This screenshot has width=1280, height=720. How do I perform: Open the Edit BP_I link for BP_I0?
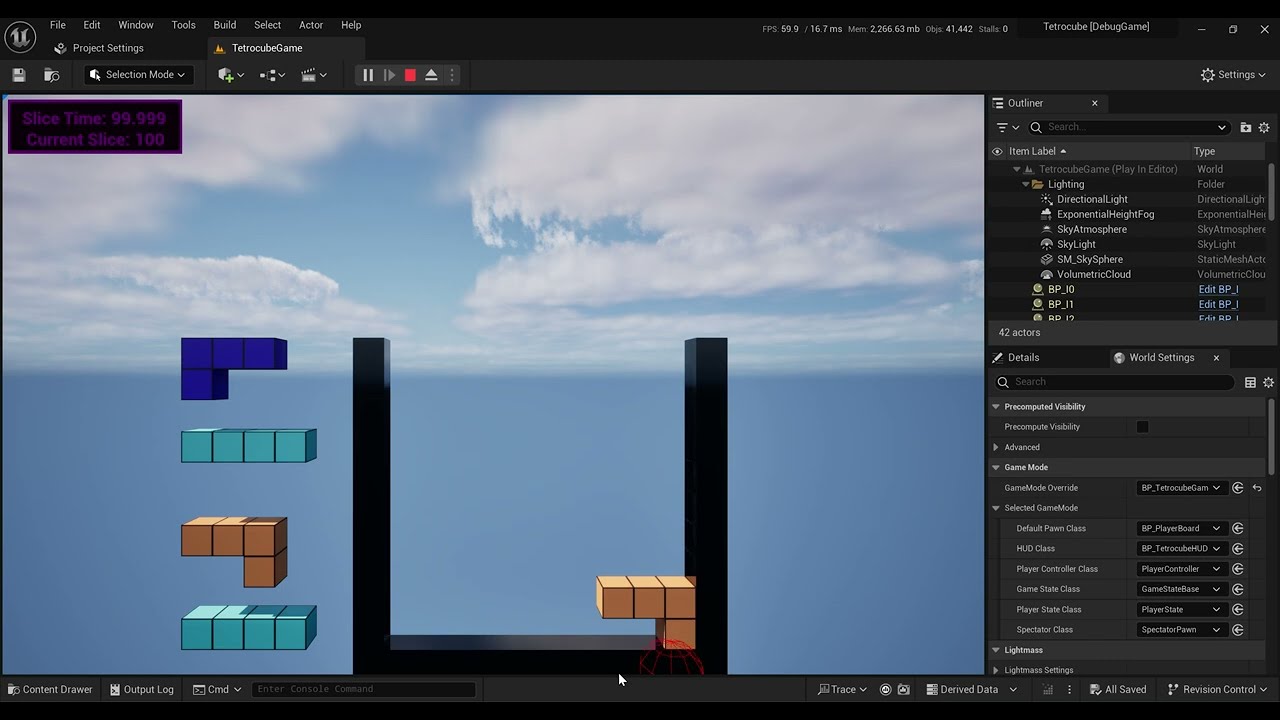(x=1218, y=289)
